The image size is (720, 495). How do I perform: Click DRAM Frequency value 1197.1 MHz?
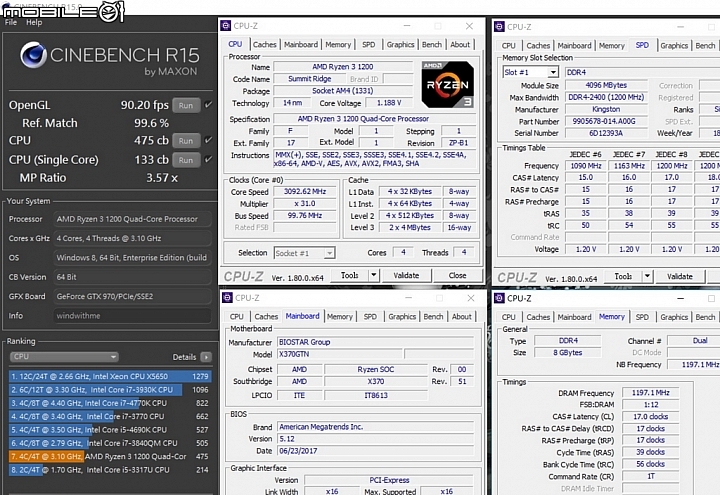point(650,393)
